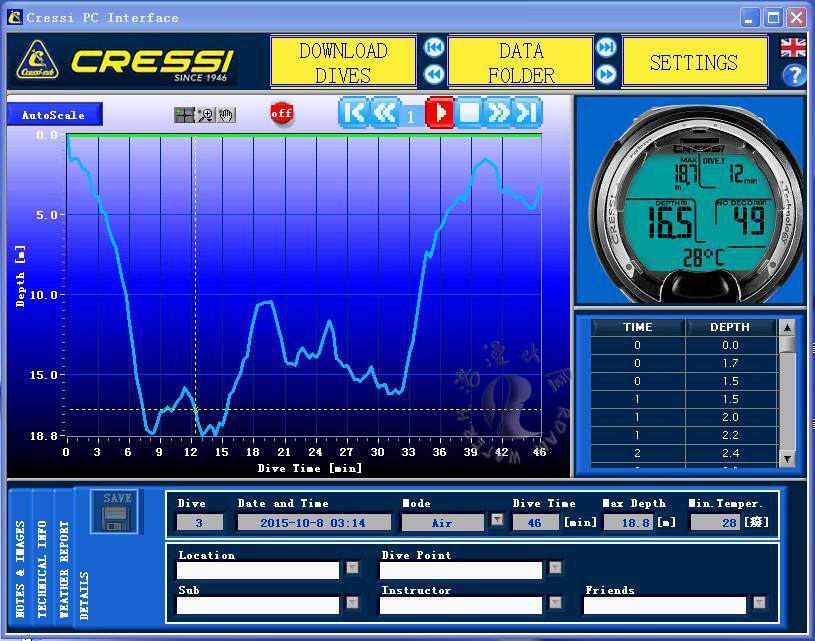Image resolution: width=815 pixels, height=641 pixels.
Task: Click the DEPTH column header
Action: (730, 327)
